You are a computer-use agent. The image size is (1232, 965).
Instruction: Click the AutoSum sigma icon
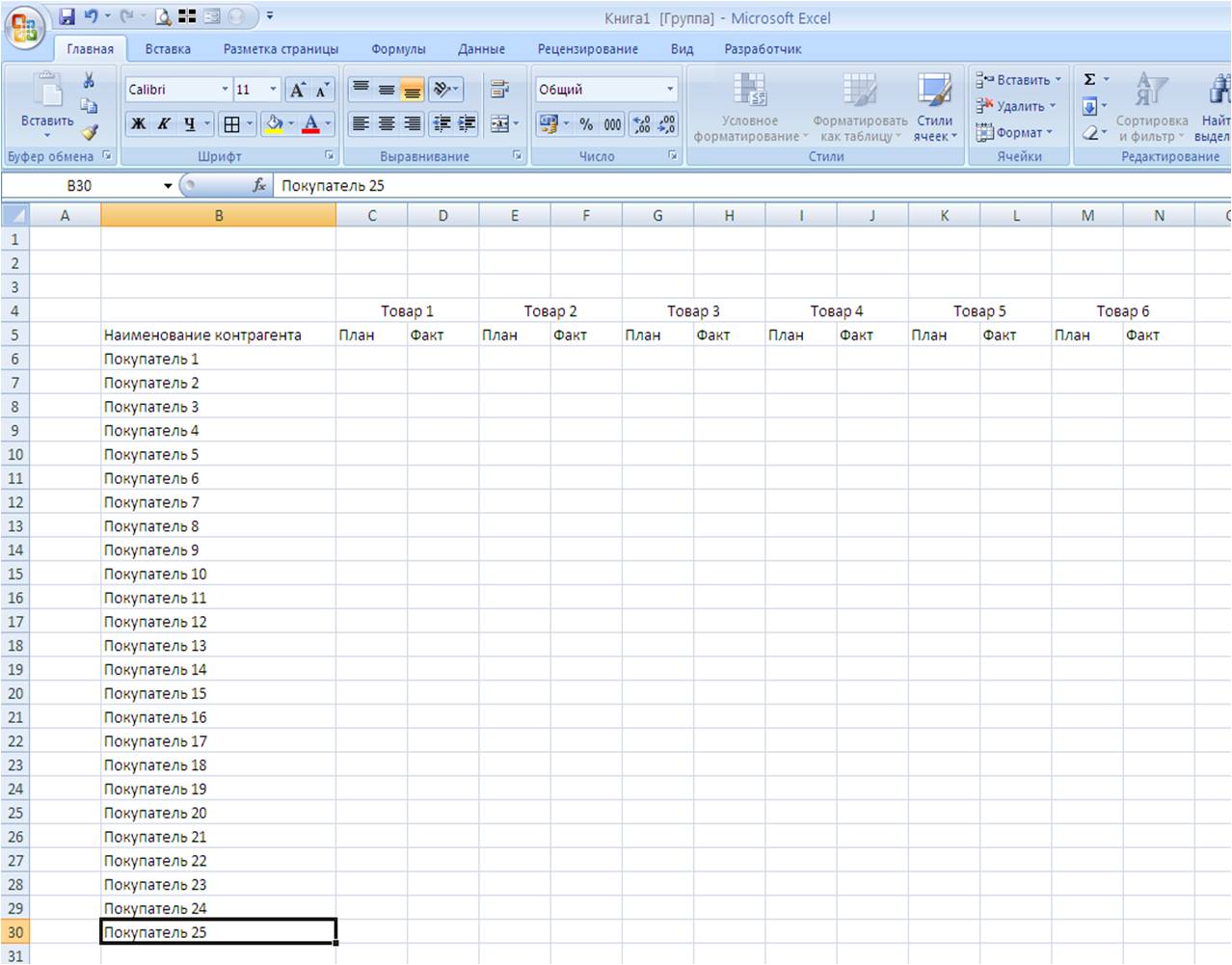coord(1089,80)
